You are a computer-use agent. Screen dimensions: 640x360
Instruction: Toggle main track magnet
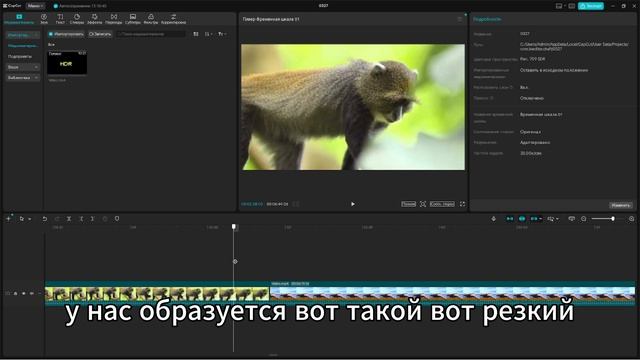tap(510, 219)
